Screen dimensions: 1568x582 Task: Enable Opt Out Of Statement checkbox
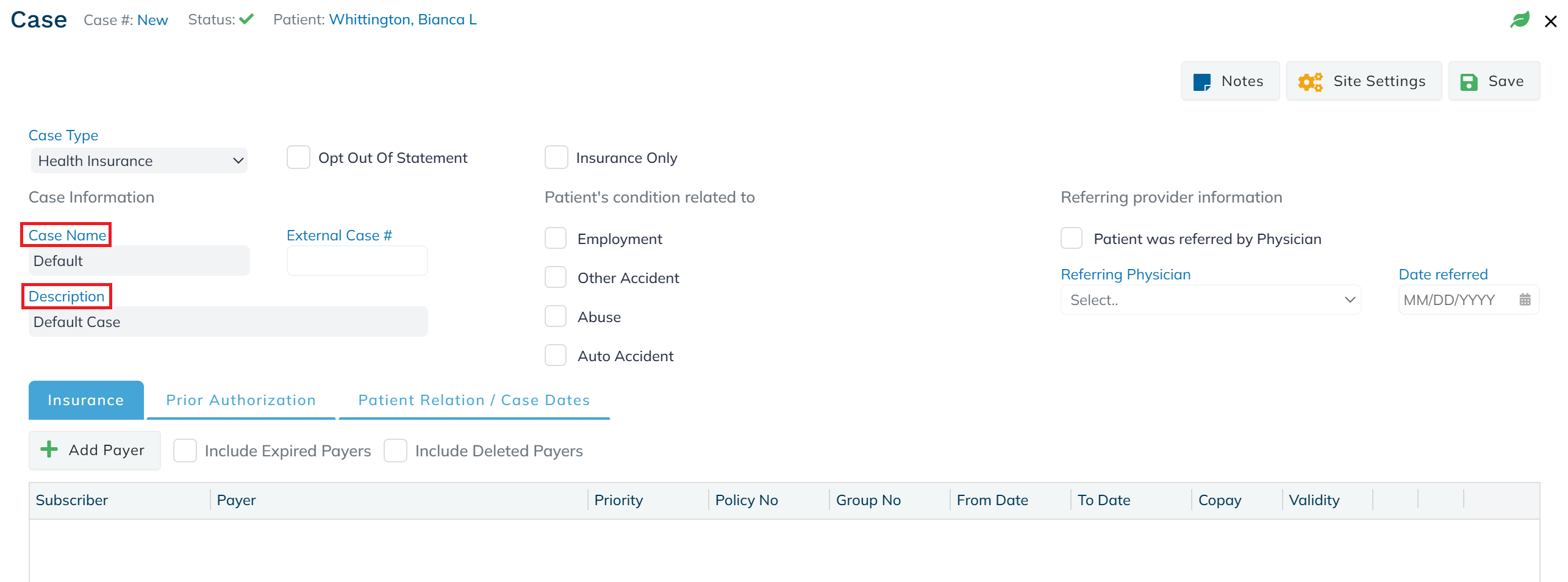pyautogui.click(x=299, y=157)
